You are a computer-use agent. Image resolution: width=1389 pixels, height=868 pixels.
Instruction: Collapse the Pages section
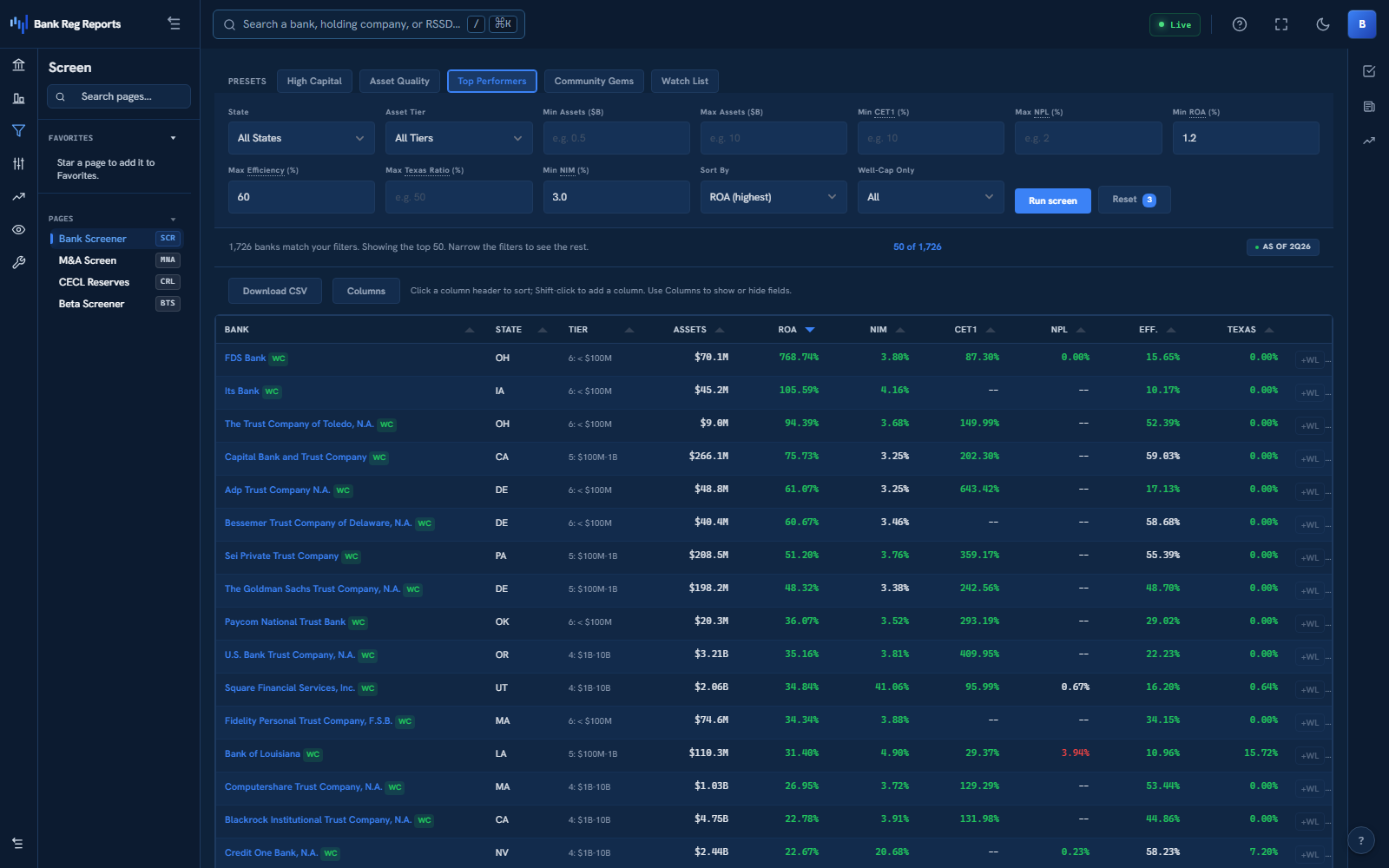tap(173, 219)
